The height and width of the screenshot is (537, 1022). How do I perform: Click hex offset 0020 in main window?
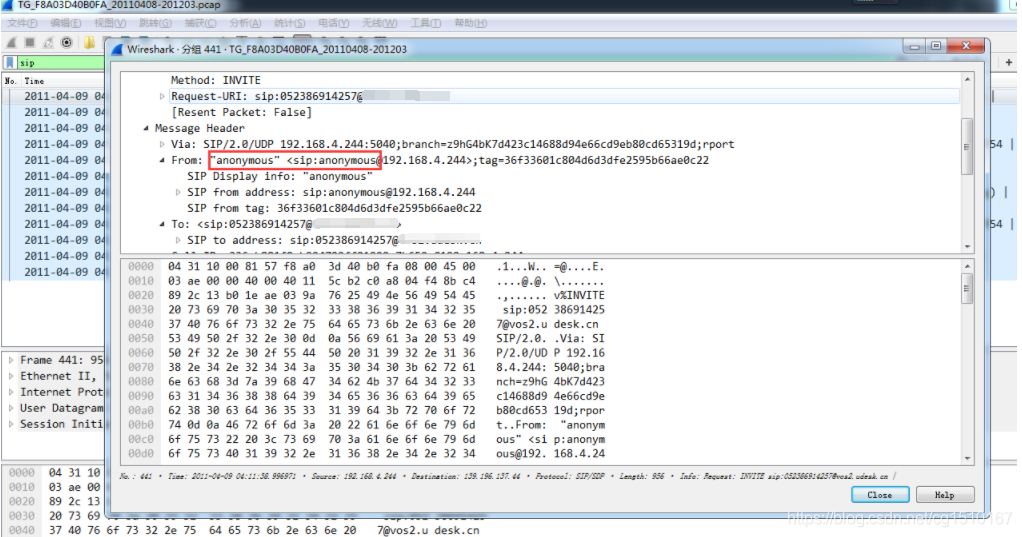coord(22,501)
